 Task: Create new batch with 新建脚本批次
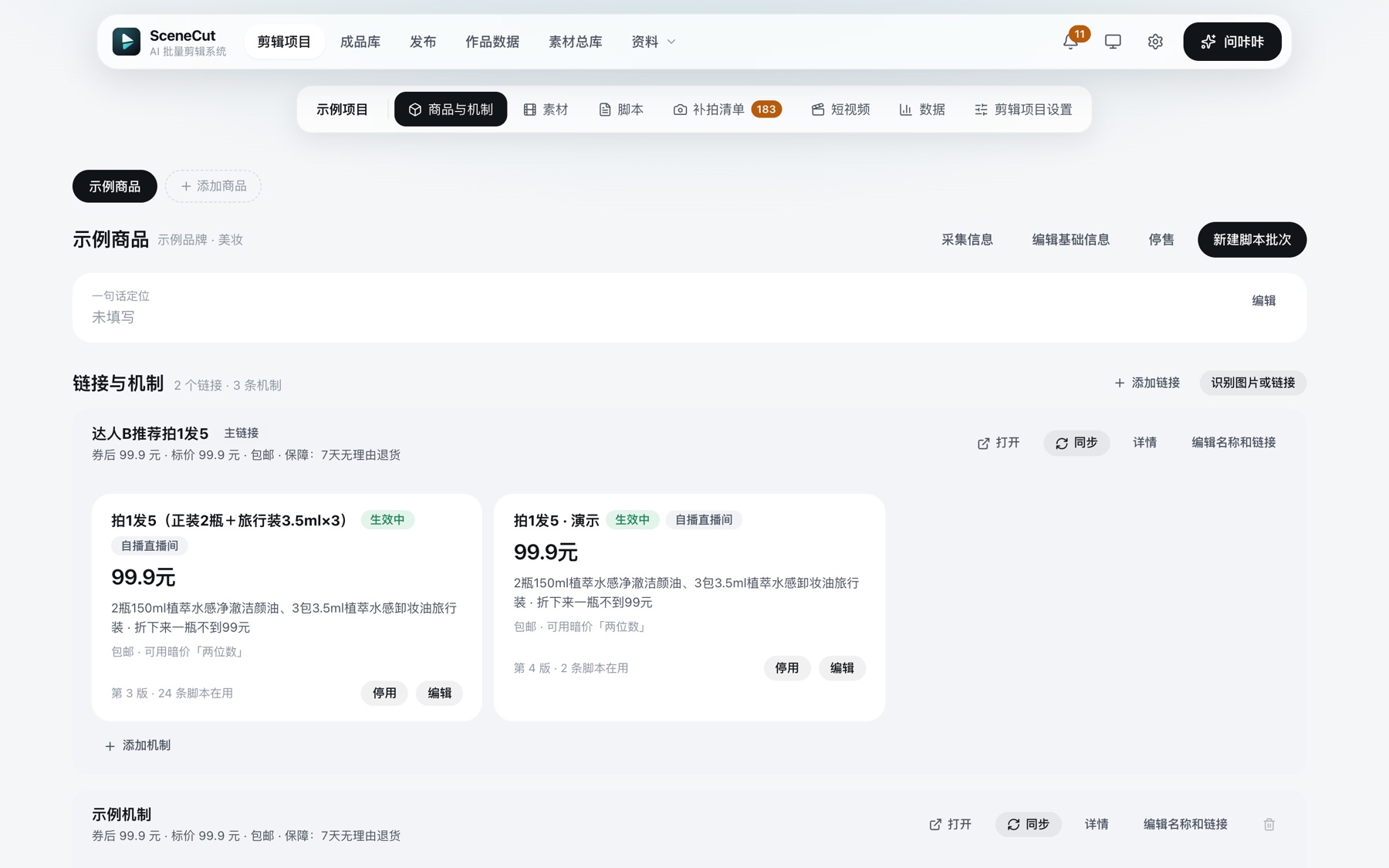point(1252,240)
